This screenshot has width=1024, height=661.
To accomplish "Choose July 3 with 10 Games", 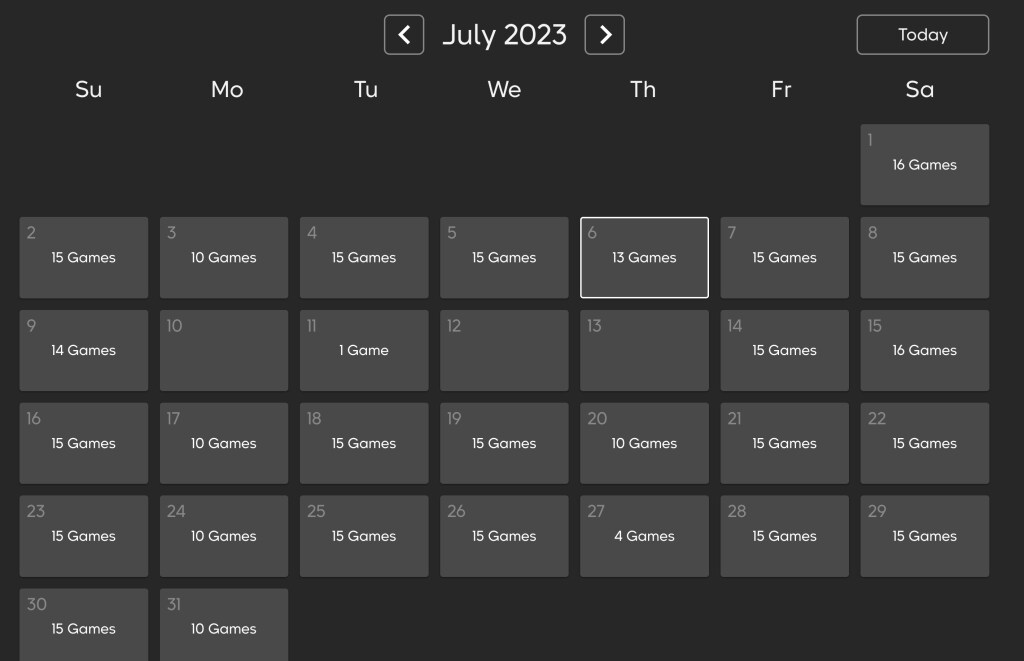I will [224, 257].
